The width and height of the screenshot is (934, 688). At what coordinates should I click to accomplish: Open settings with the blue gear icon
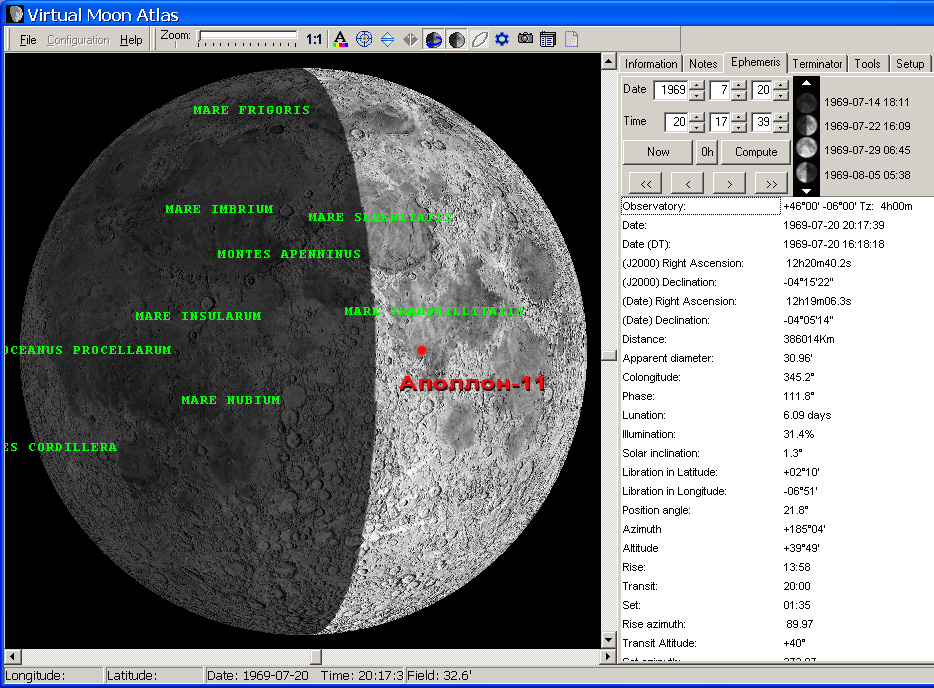[502, 39]
